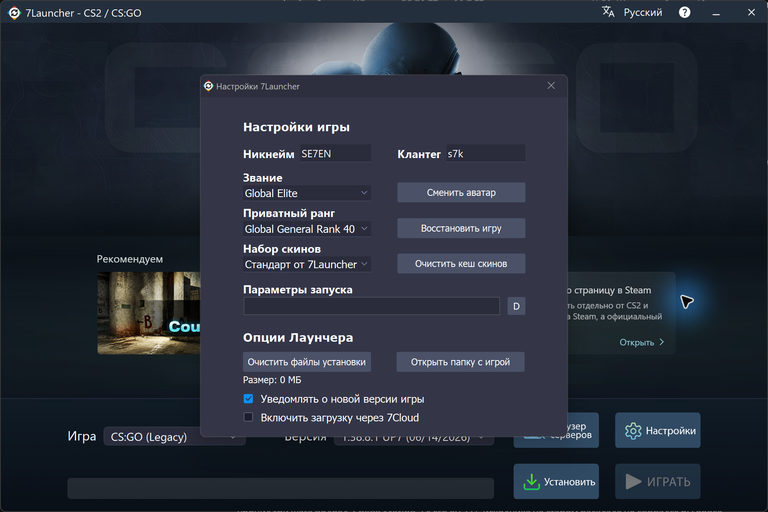Screen dimensions: 768x512
Task: Click the play triangle icon on ИГРАТЬ
Action: (633, 482)
